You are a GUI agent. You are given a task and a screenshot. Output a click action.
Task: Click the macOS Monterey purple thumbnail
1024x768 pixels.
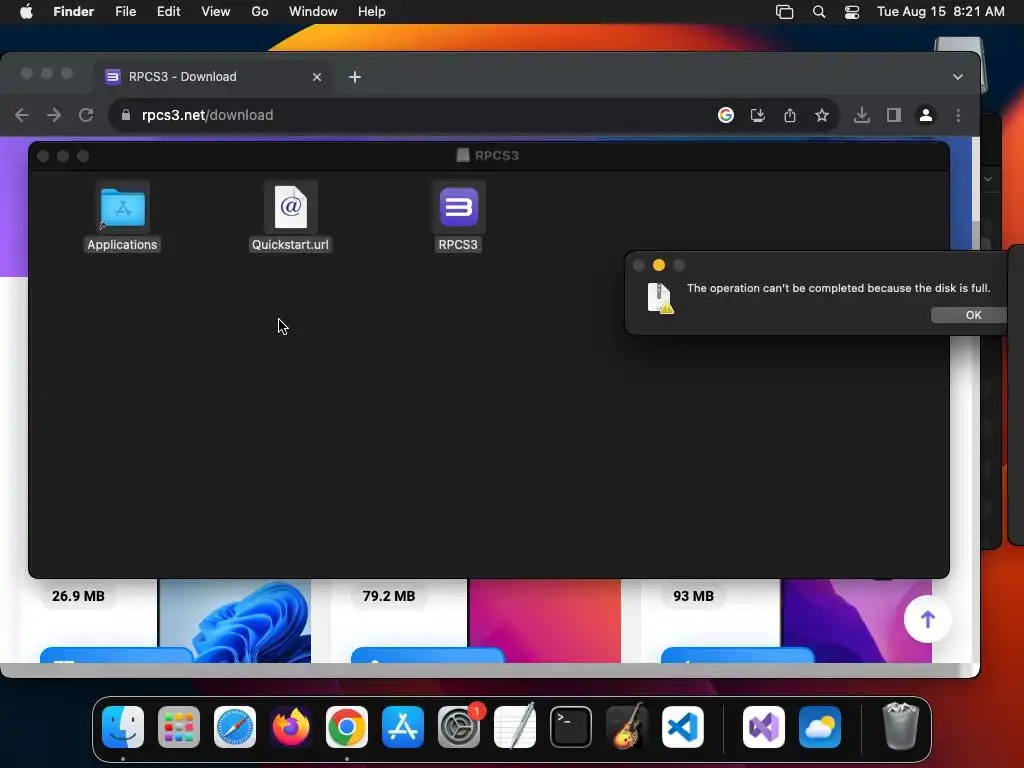(856, 620)
